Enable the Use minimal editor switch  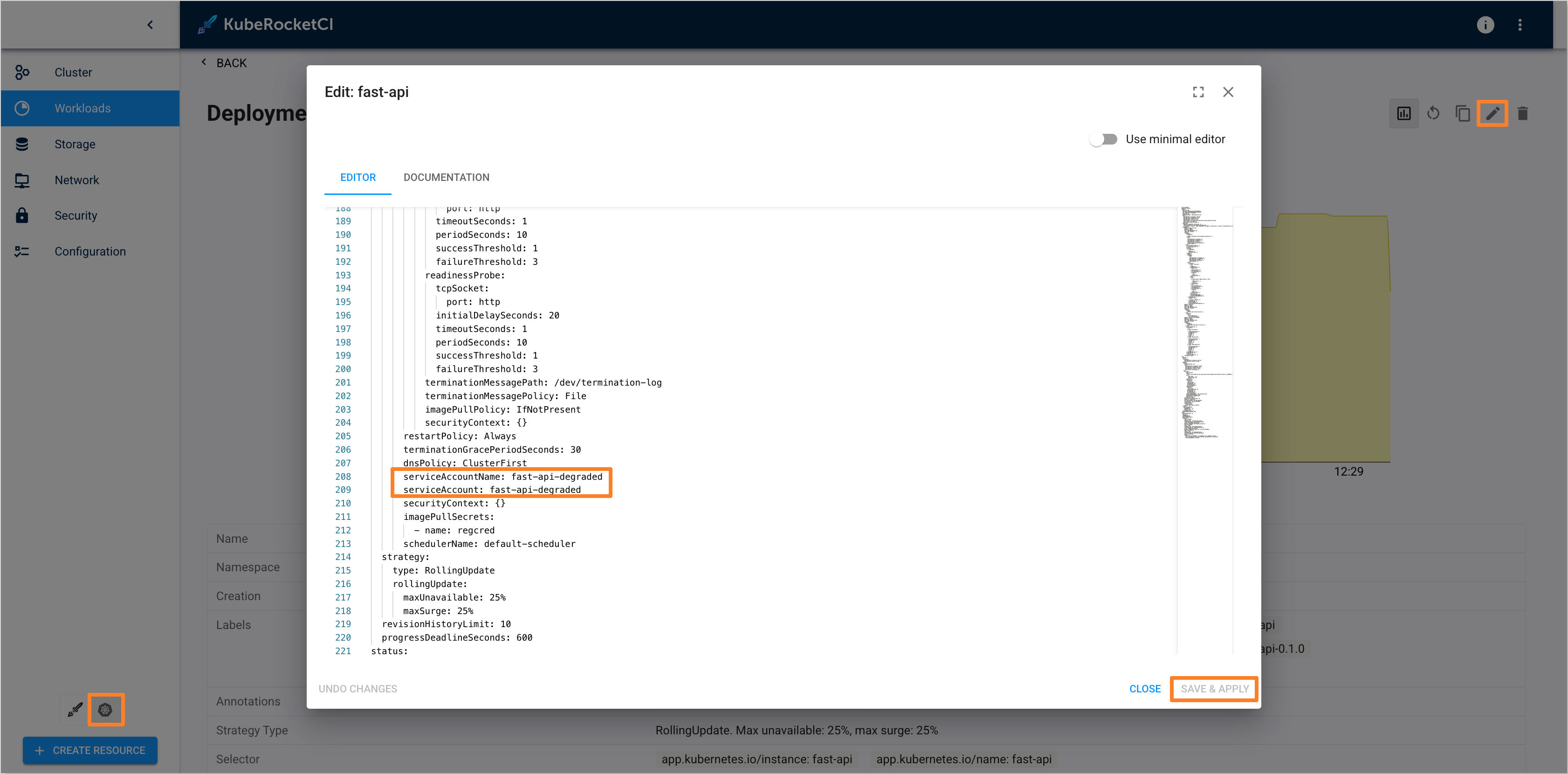click(1104, 139)
